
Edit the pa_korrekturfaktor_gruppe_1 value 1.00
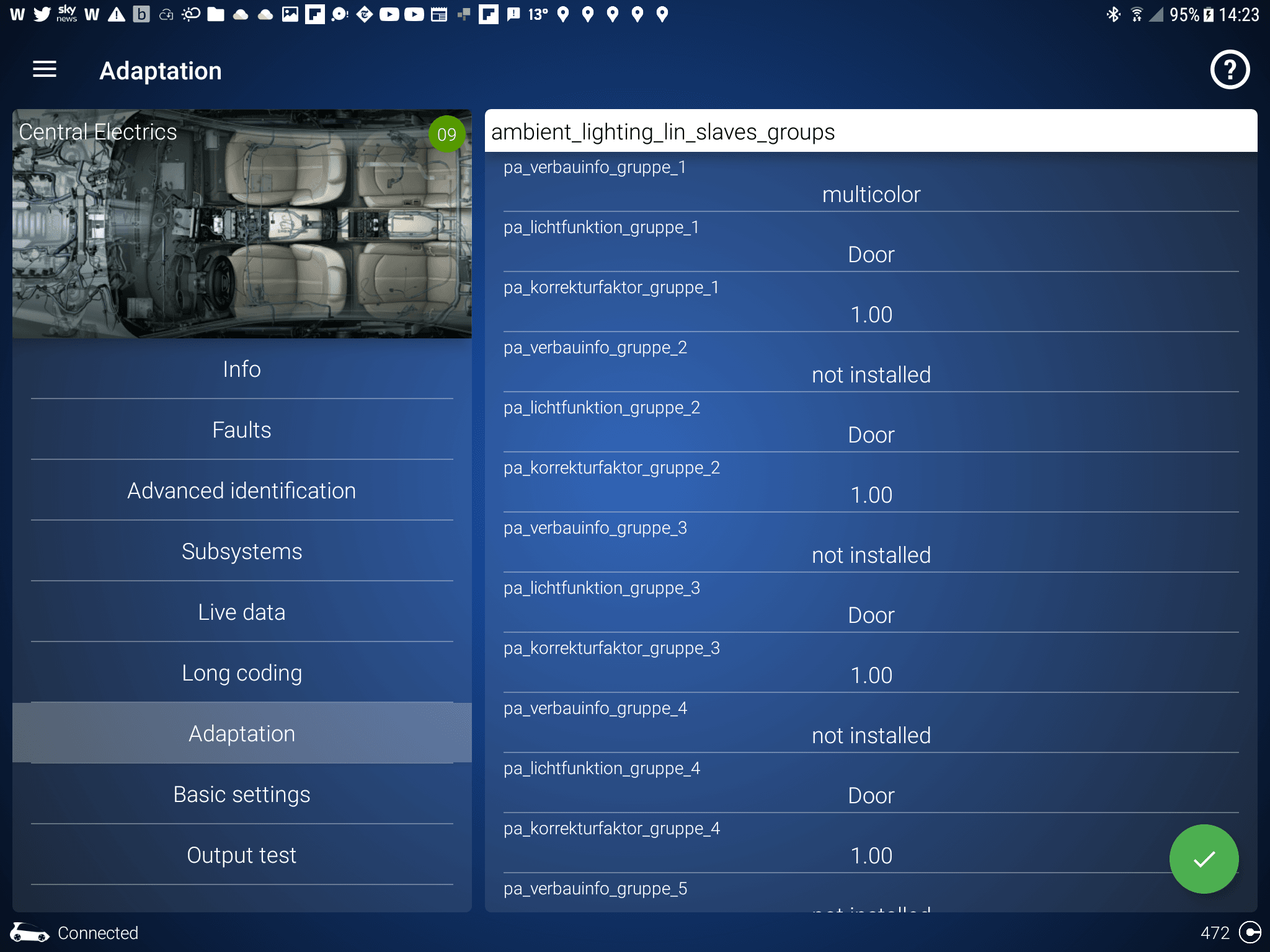871,315
